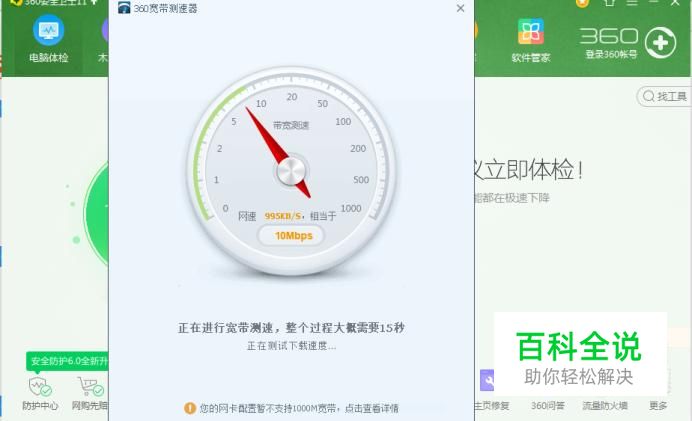This screenshot has height=421, width=692.
Task: Open 主页修复 tool shortcut
Action: 492,405
